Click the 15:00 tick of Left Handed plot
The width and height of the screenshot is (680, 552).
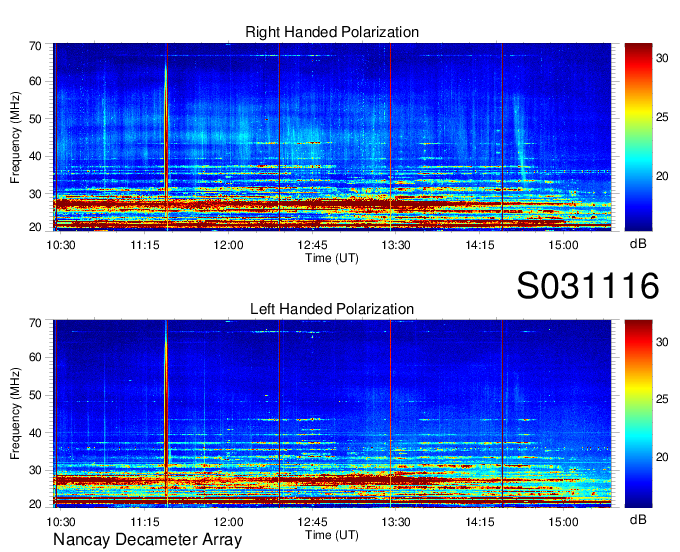tap(563, 522)
